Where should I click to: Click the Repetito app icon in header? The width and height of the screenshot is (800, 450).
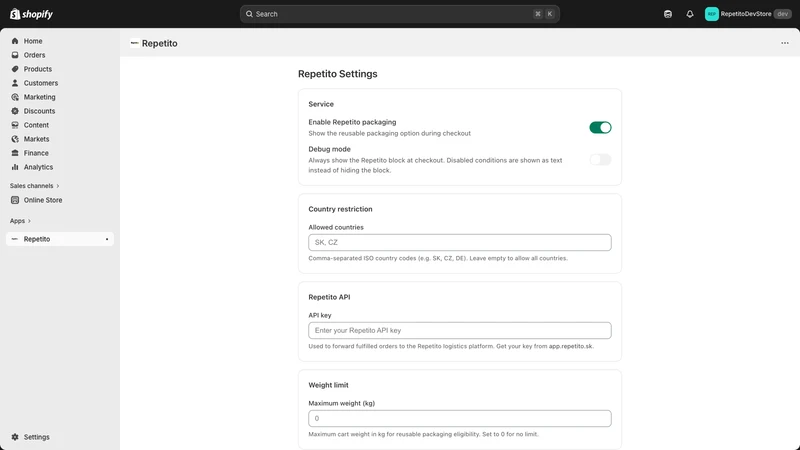click(134, 43)
